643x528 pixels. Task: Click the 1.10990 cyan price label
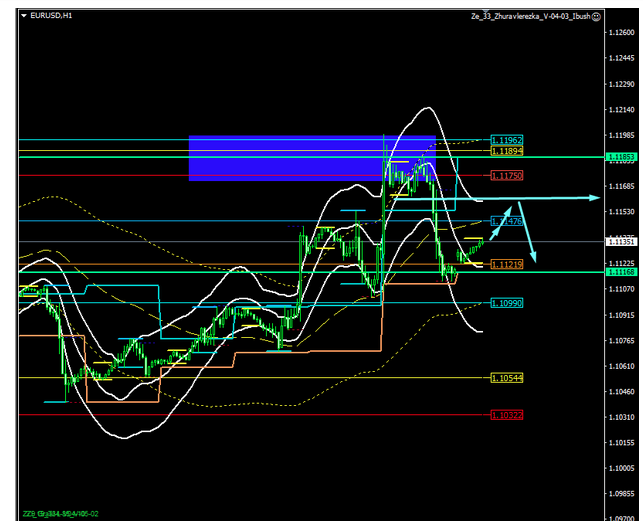[x=507, y=302]
